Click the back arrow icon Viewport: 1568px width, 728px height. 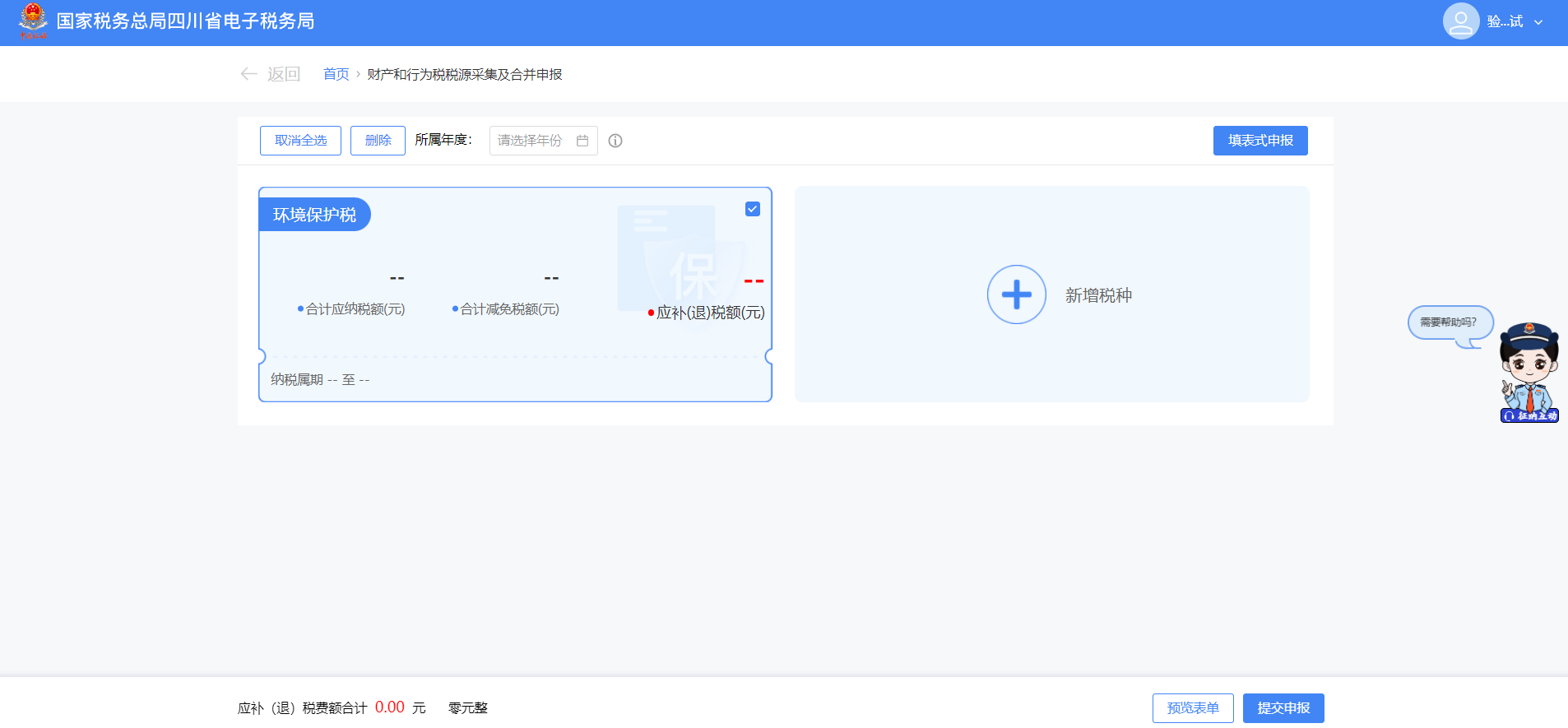[x=248, y=74]
